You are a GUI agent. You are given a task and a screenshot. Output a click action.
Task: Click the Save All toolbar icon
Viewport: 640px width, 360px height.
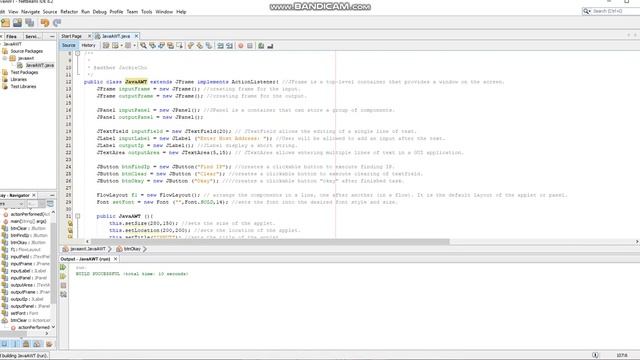(29, 23)
